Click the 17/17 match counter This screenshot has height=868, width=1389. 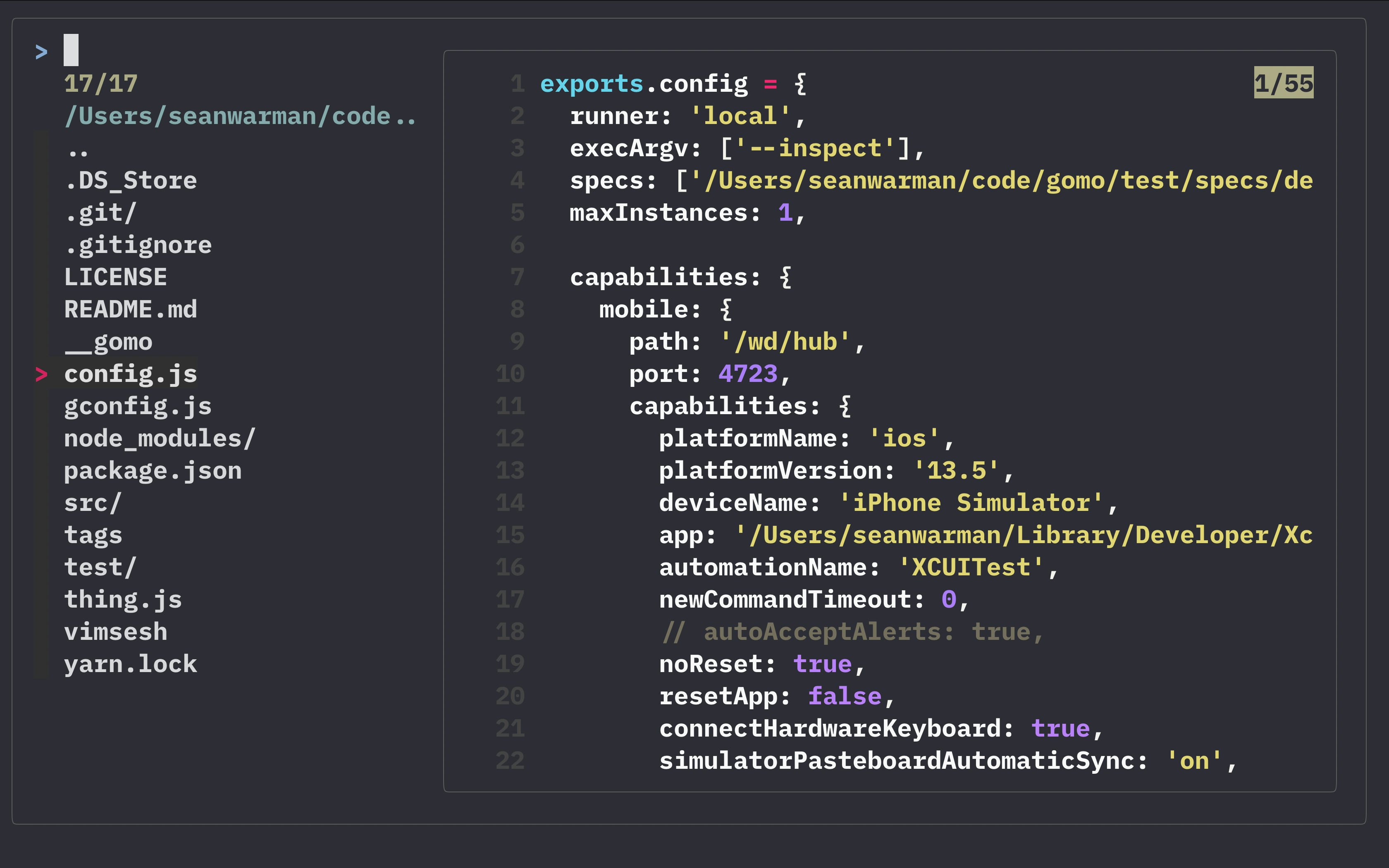(x=100, y=84)
